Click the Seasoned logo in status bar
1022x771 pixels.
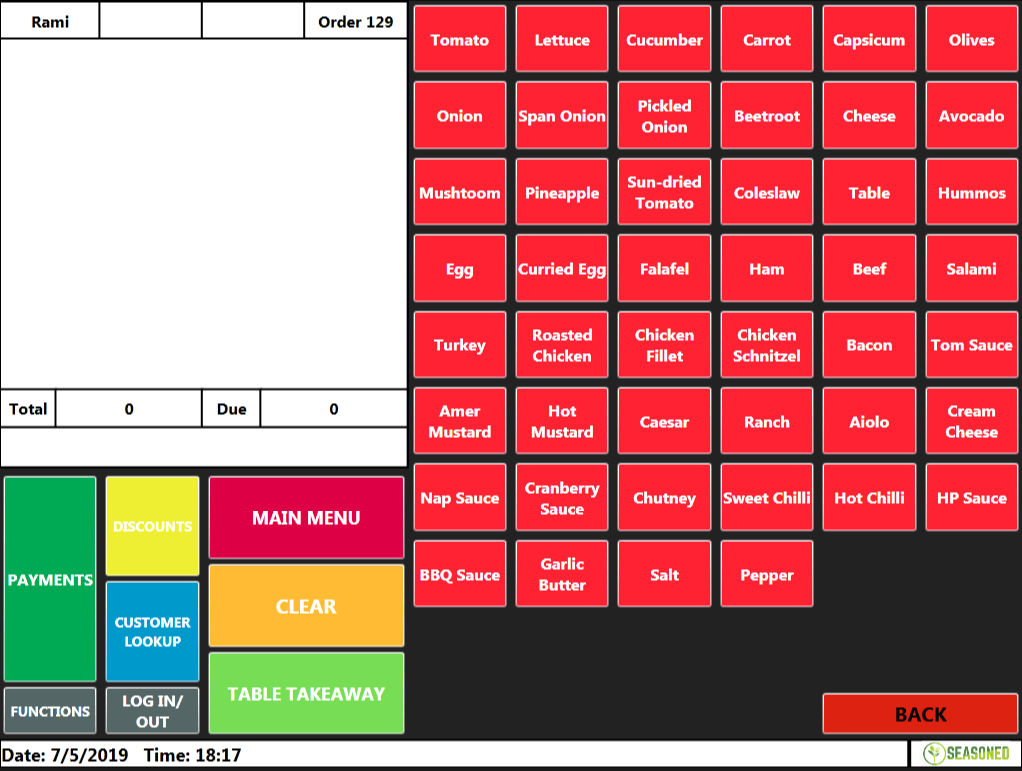point(966,753)
